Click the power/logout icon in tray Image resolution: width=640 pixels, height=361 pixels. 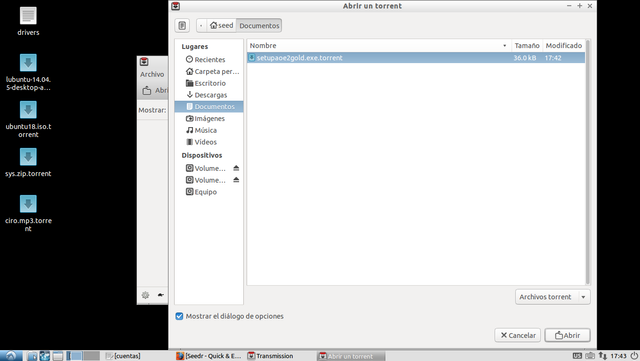coord(634,356)
